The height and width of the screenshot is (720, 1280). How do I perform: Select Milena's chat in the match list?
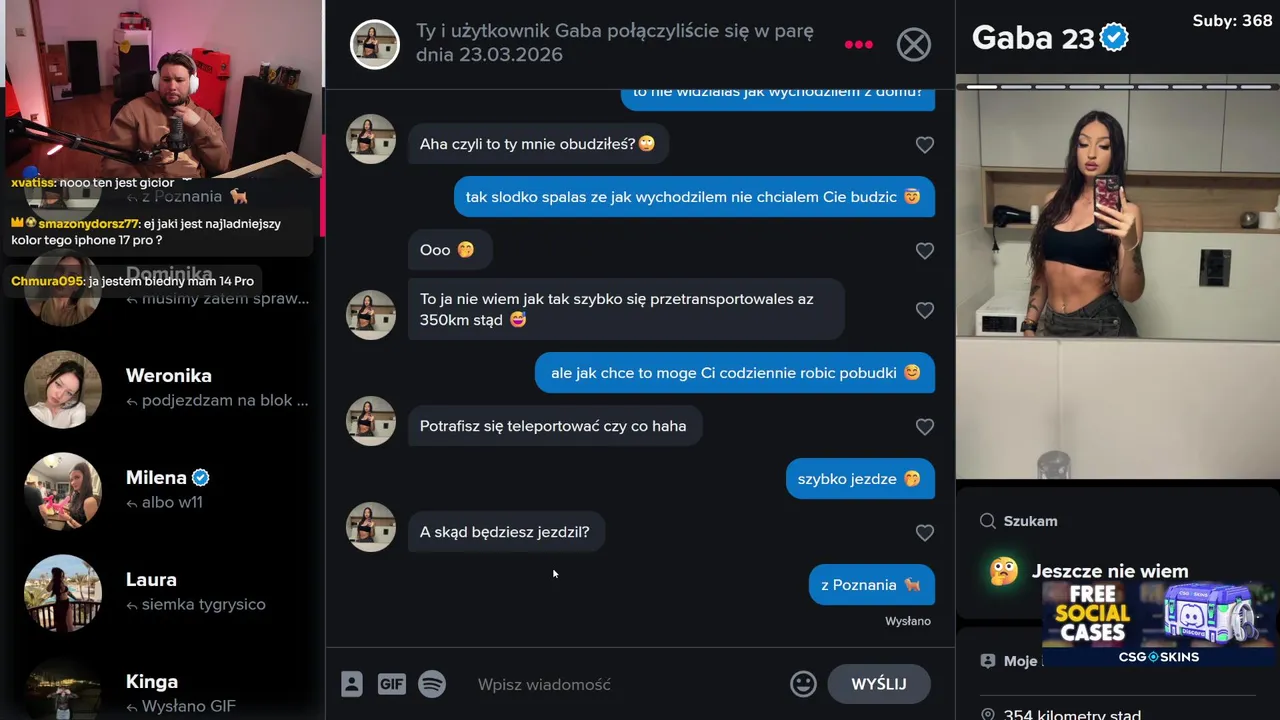(165, 490)
